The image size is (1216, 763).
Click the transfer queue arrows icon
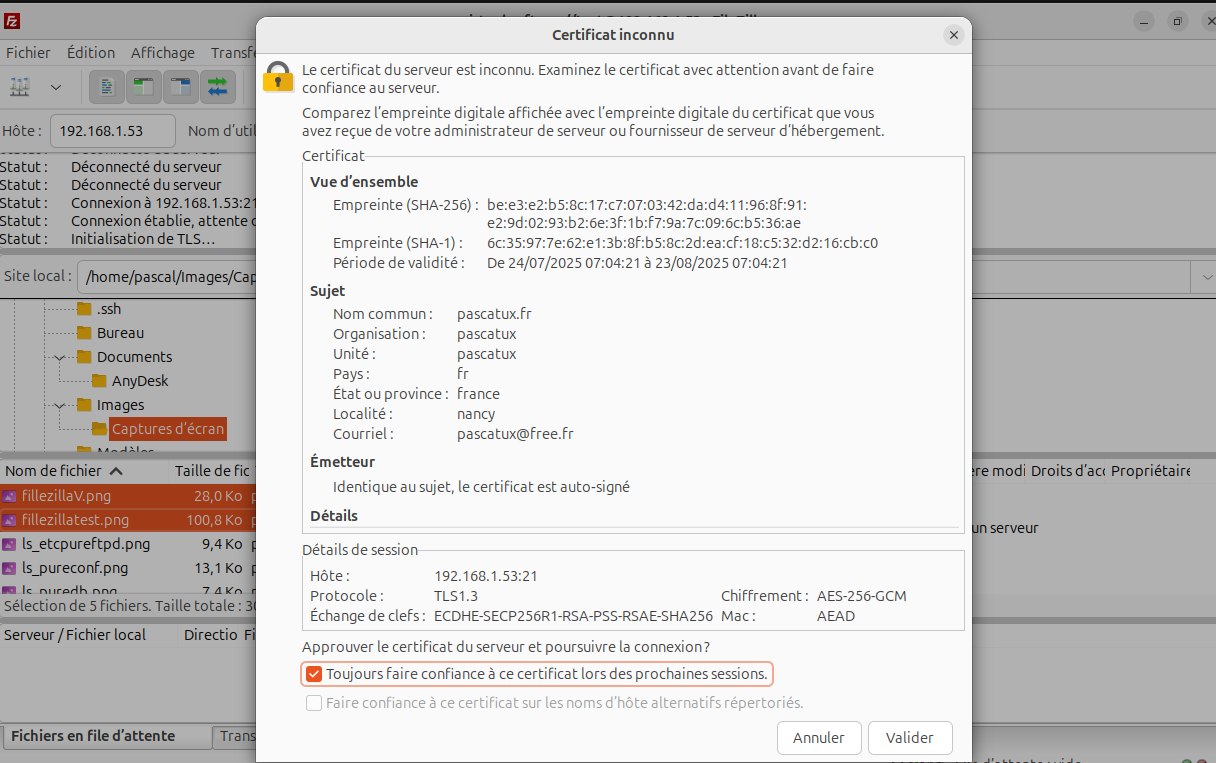[x=217, y=87]
